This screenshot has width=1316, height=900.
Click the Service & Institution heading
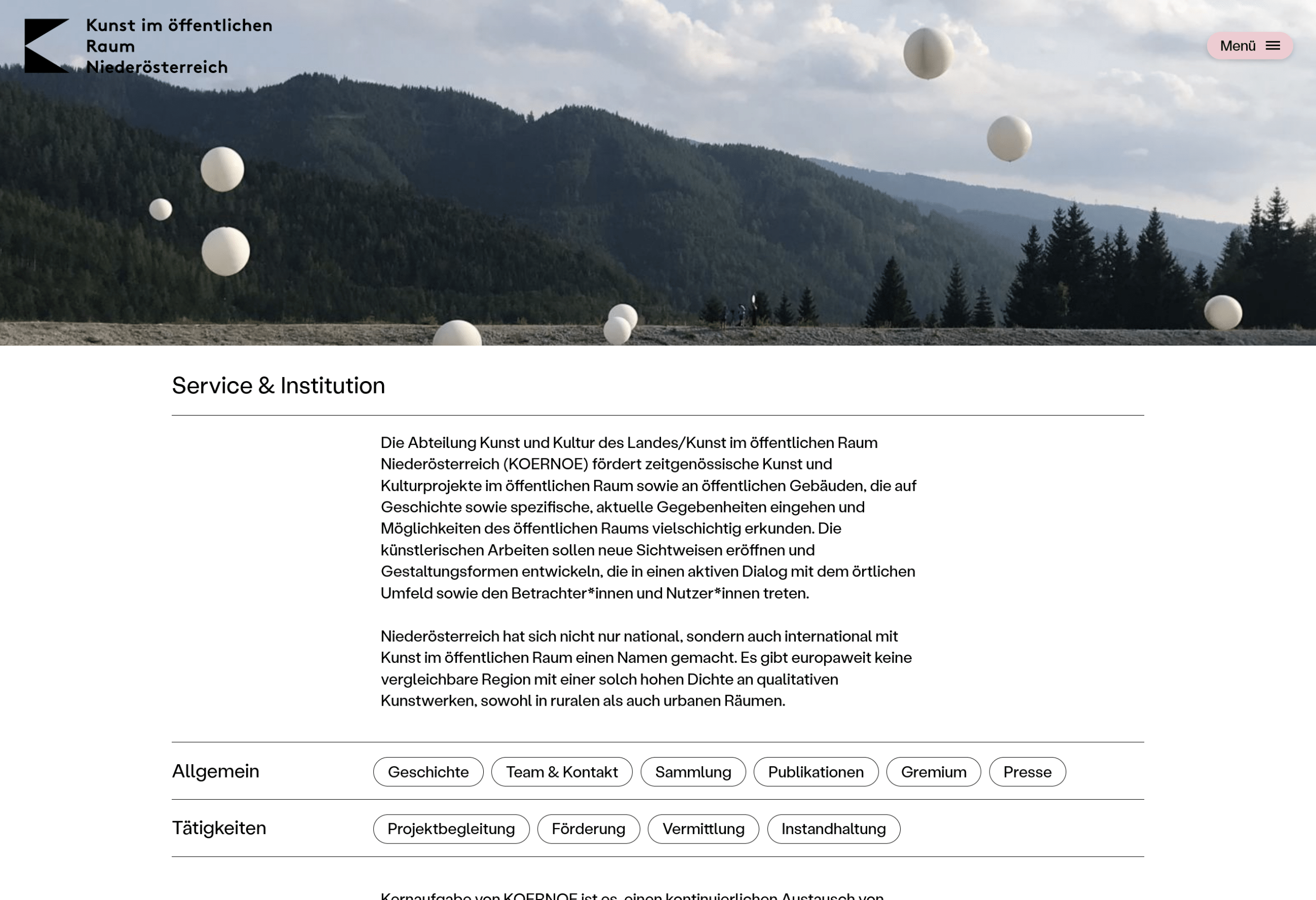278,386
